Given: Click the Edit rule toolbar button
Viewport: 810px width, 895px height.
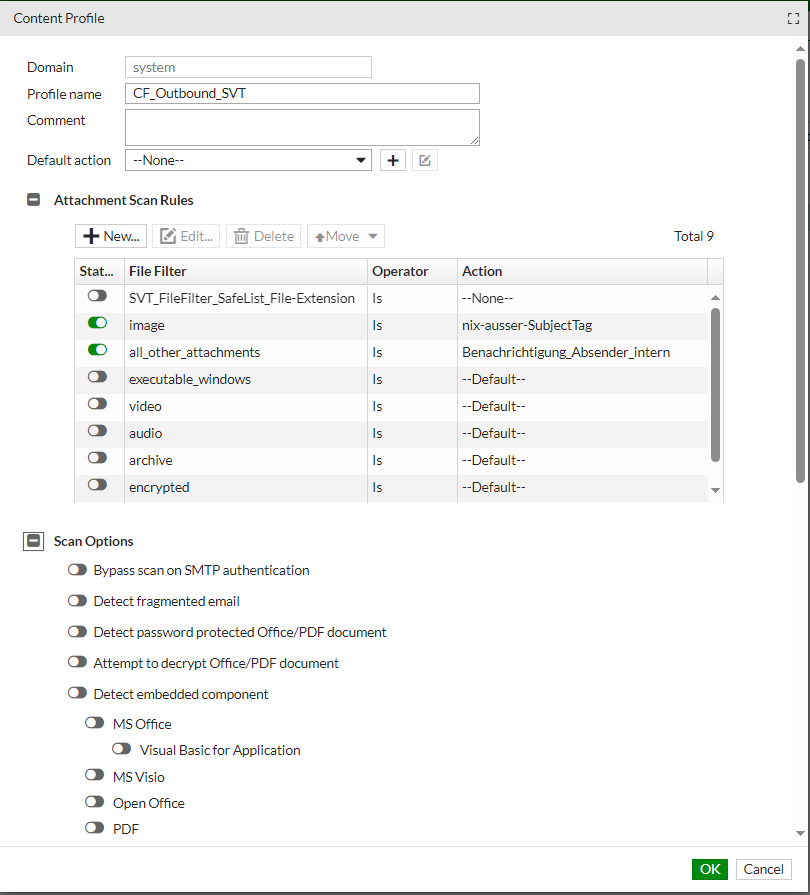Looking at the screenshot, I should pyautogui.click(x=187, y=236).
